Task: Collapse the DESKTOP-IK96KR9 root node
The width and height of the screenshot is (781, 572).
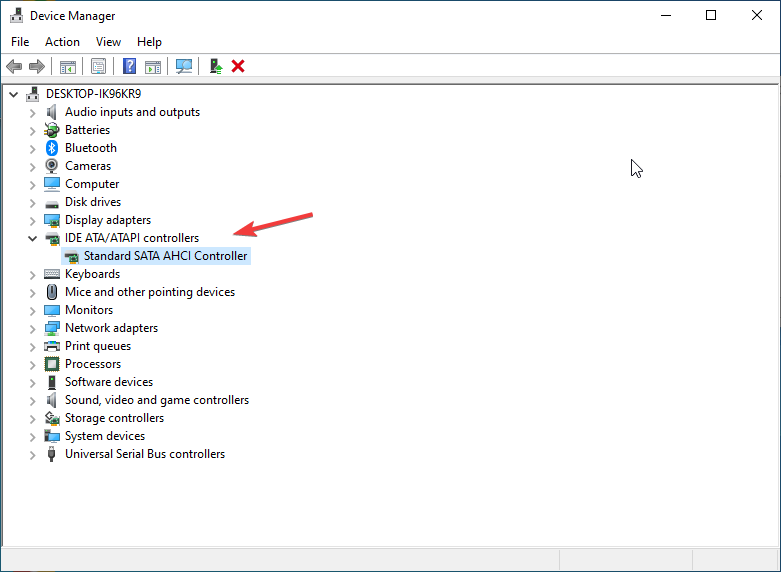Action: [x=14, y=94]
